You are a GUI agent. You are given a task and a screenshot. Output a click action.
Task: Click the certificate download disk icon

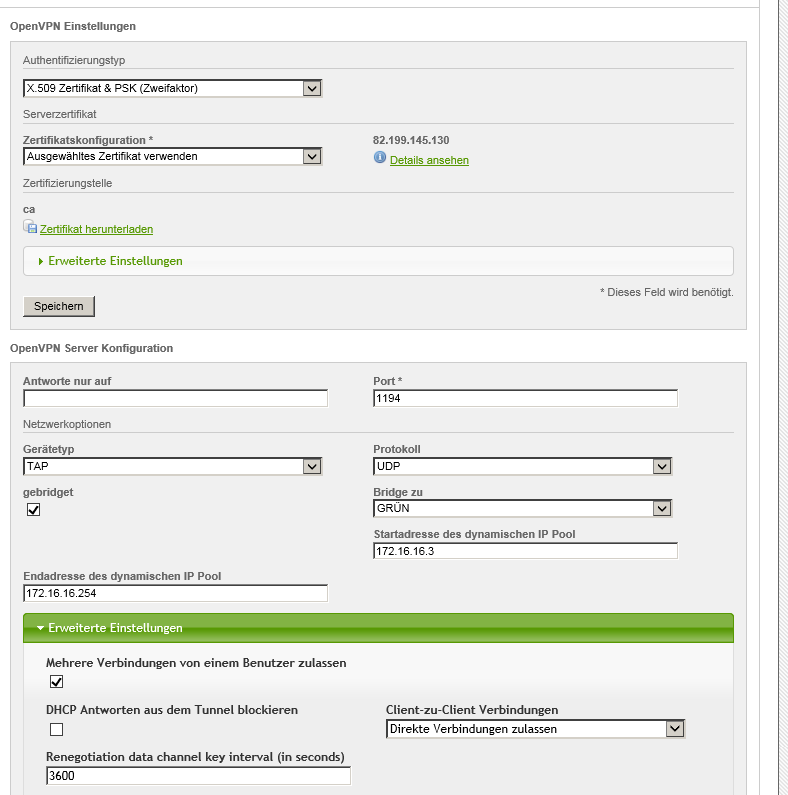30,227
